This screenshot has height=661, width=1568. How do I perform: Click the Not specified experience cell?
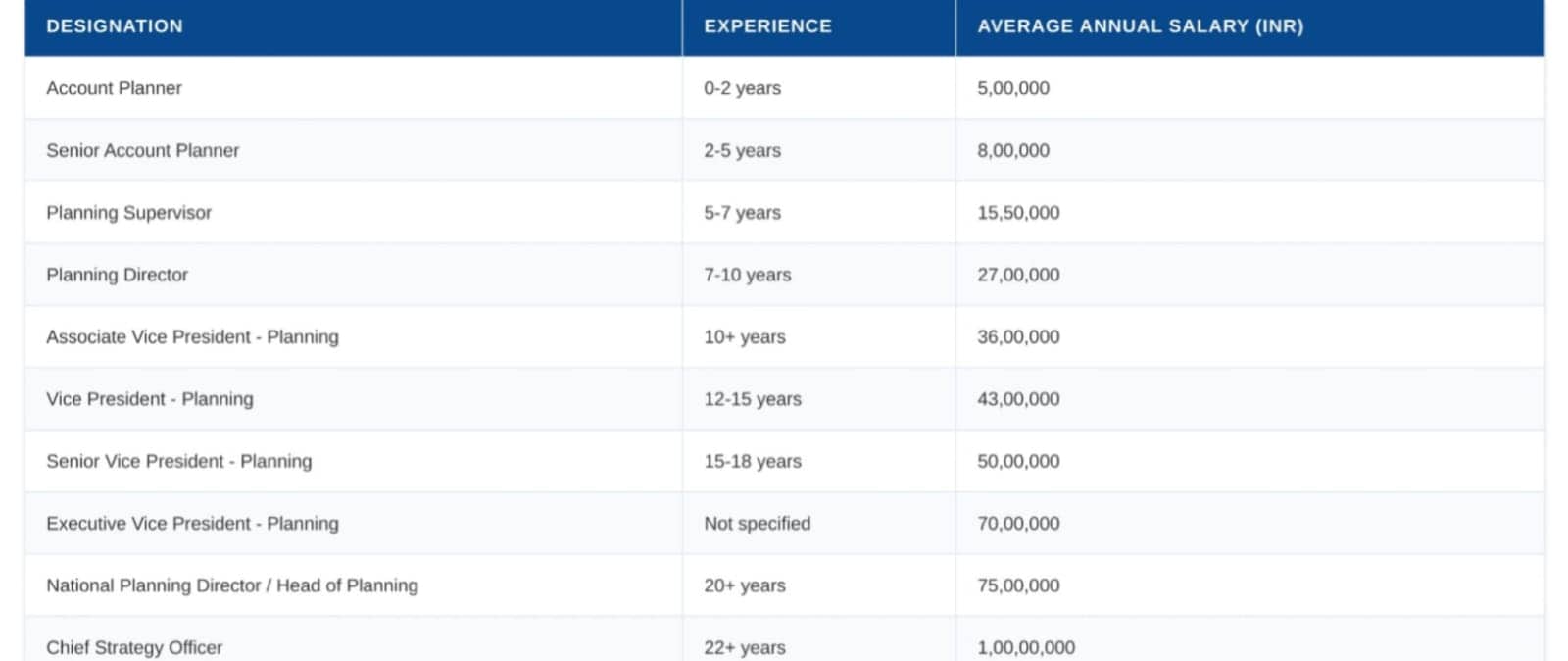pyautogui.click(x=757, y=524)
